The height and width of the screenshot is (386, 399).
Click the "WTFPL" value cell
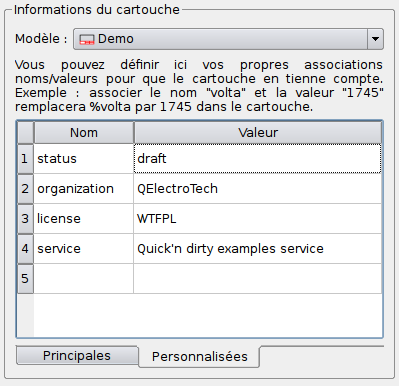(258, 219)
